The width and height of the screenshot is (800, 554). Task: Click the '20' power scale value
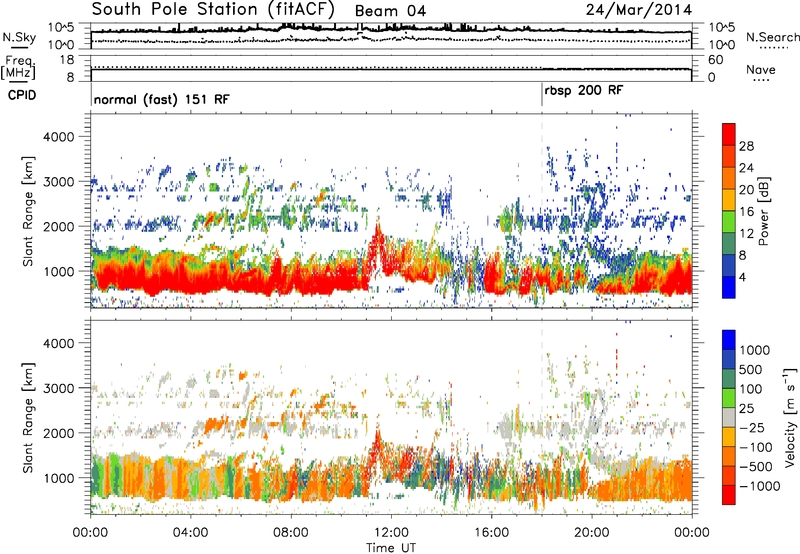[x=746, y=190]
